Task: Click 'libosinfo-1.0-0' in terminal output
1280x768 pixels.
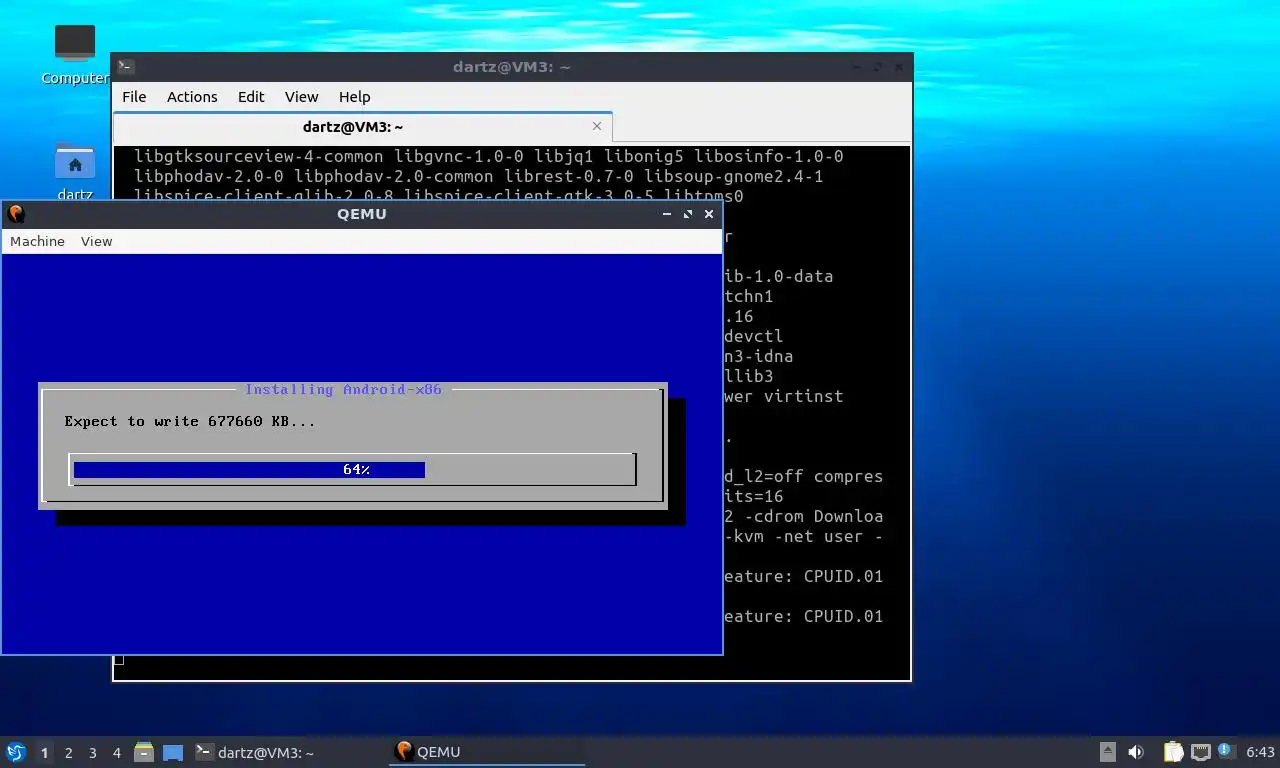Action: pyautogui.click(x=768, y=156)
